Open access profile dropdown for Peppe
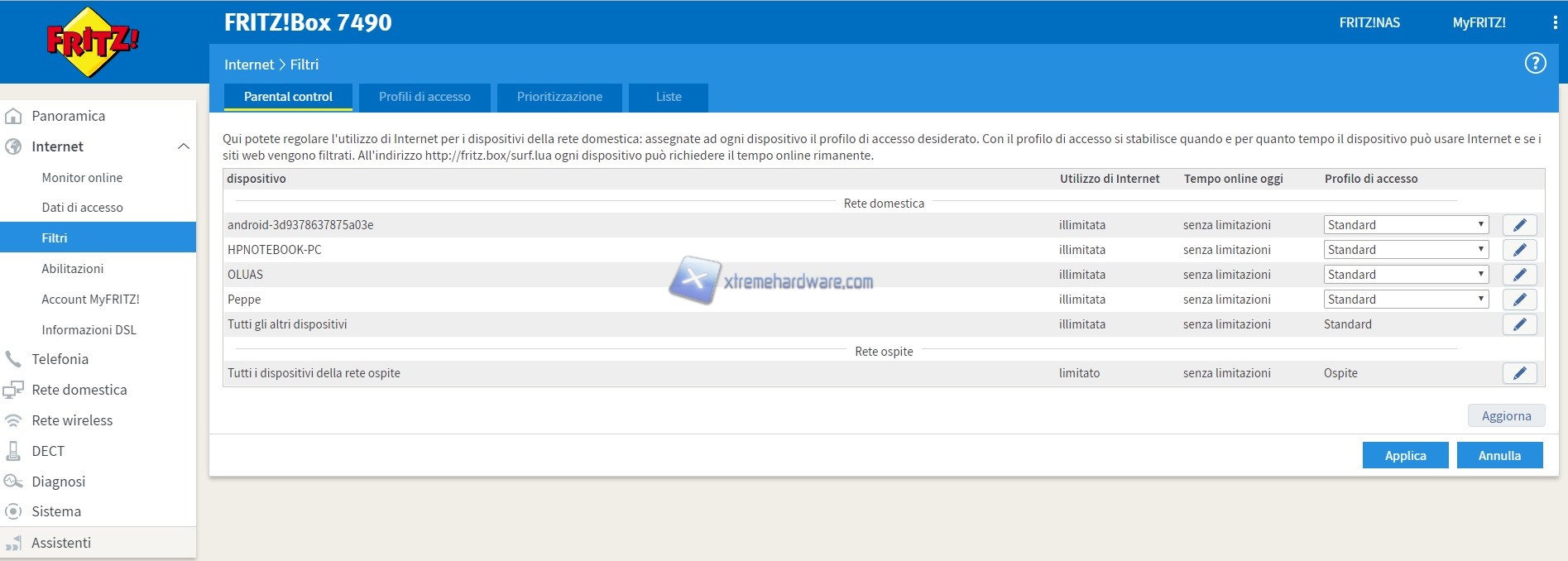The height and width of the screenshot is (561, 1568). (x=1405, y=300)
